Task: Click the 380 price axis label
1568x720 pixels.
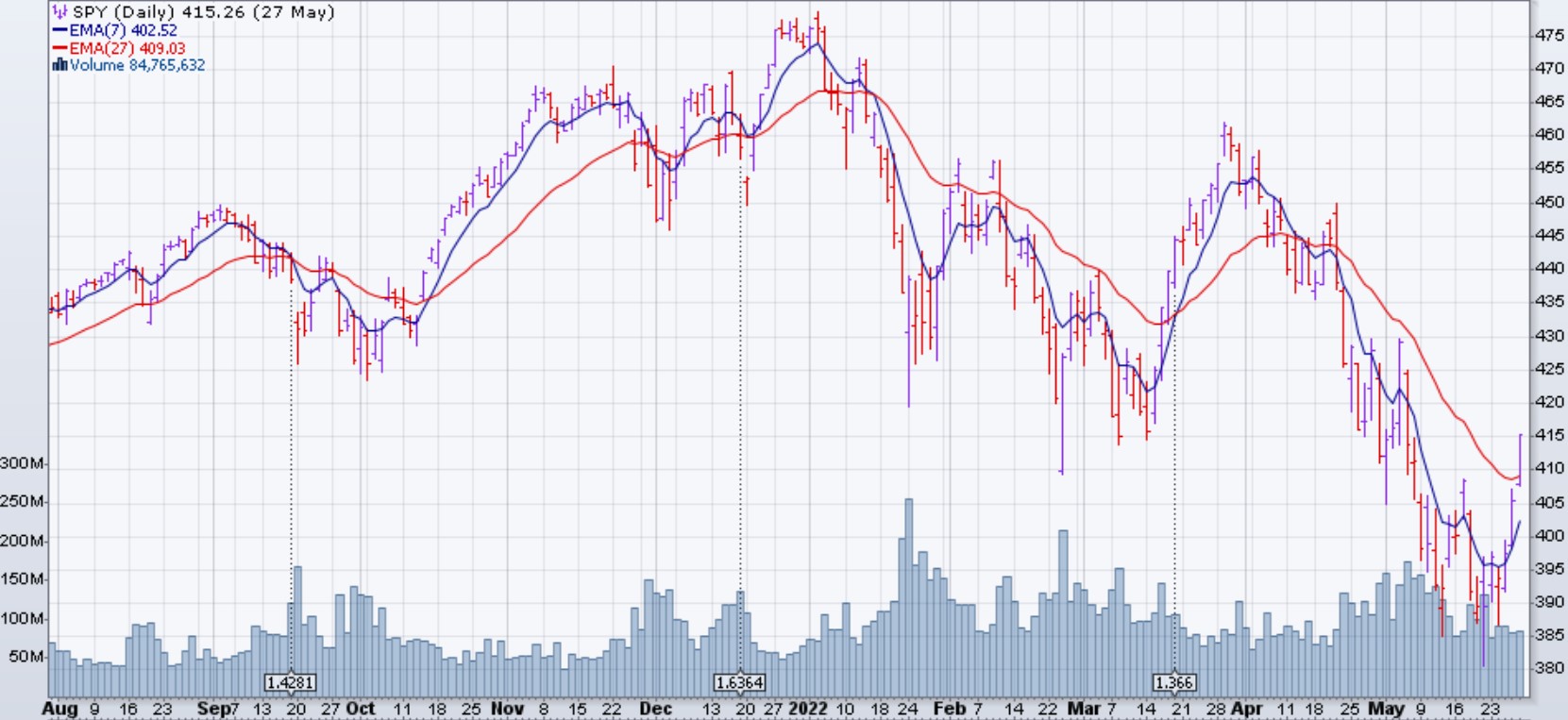Action: (1549, 668)
